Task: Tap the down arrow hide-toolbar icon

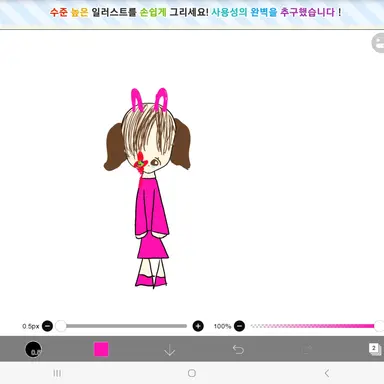Action: point(170,350)
